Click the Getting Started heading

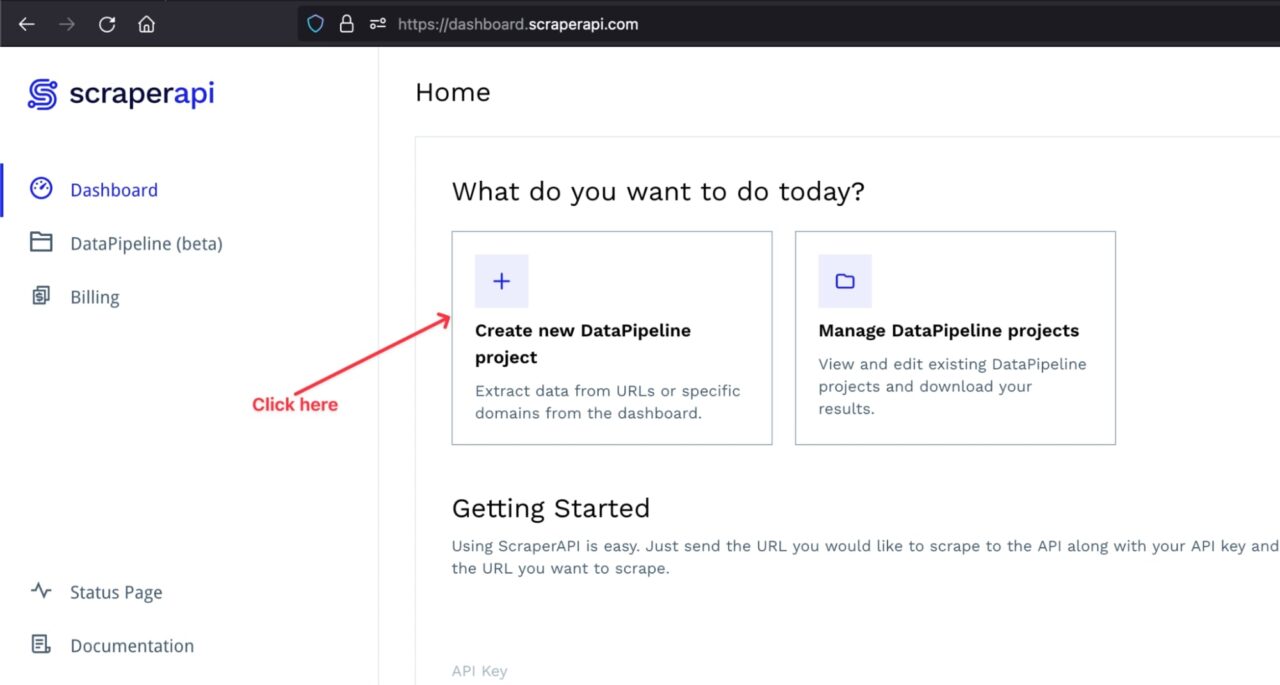pyautogui.click(x=551, y=508)
